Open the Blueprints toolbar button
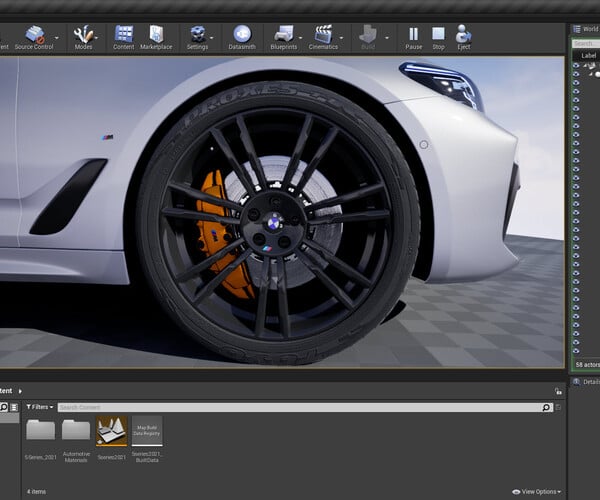 [x=284, y=37]
